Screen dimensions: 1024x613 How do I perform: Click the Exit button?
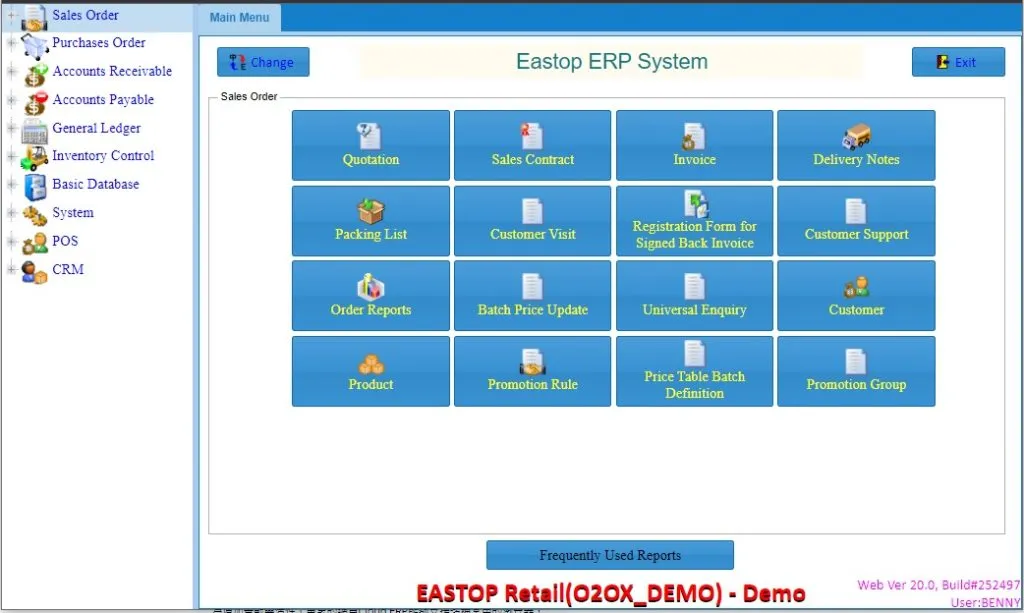[x=958, y=62]
